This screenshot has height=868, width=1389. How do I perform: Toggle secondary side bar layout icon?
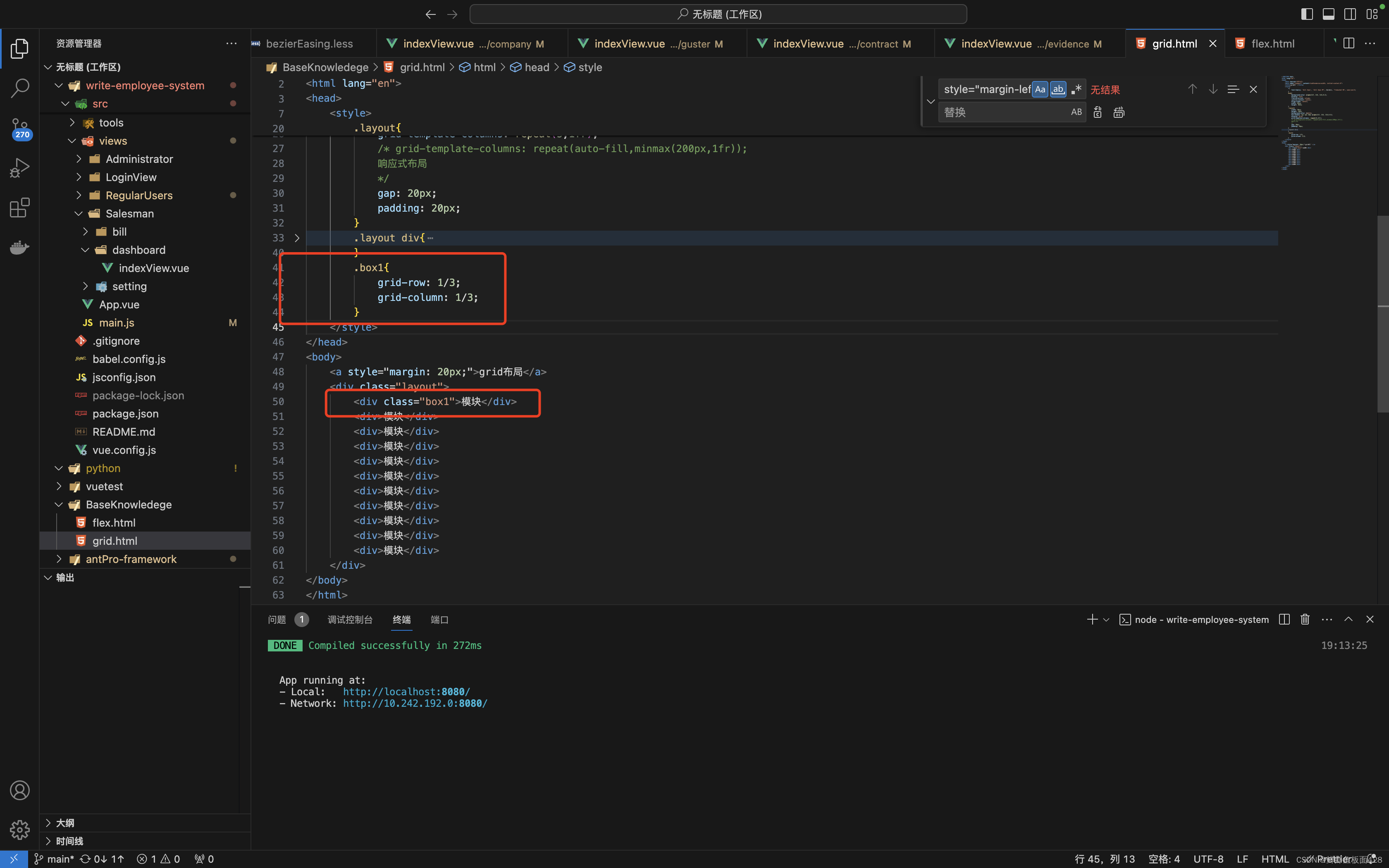point(1350,14)
